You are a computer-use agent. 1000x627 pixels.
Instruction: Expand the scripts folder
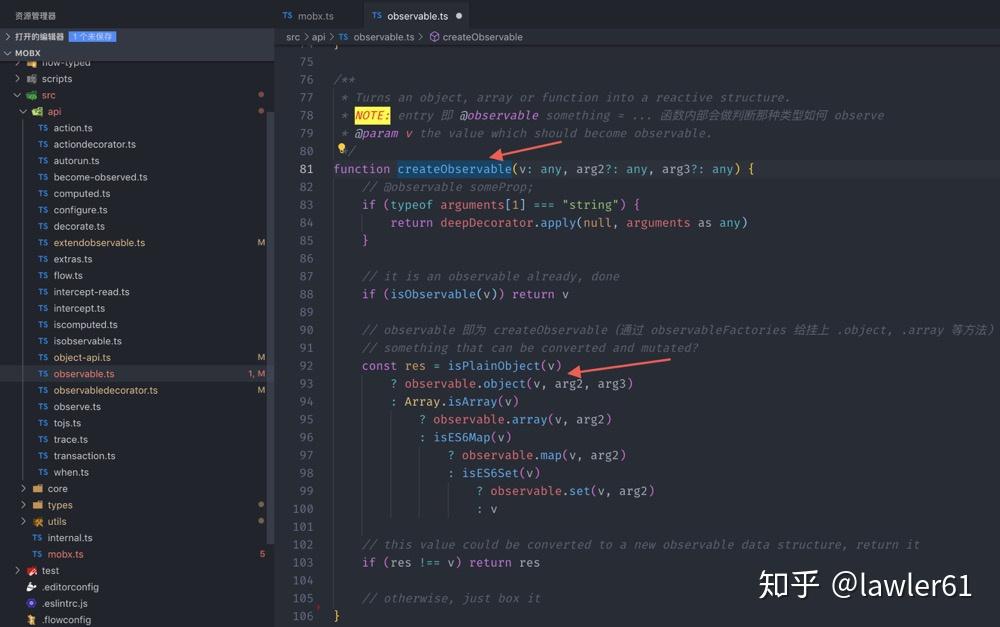(17, 78)
